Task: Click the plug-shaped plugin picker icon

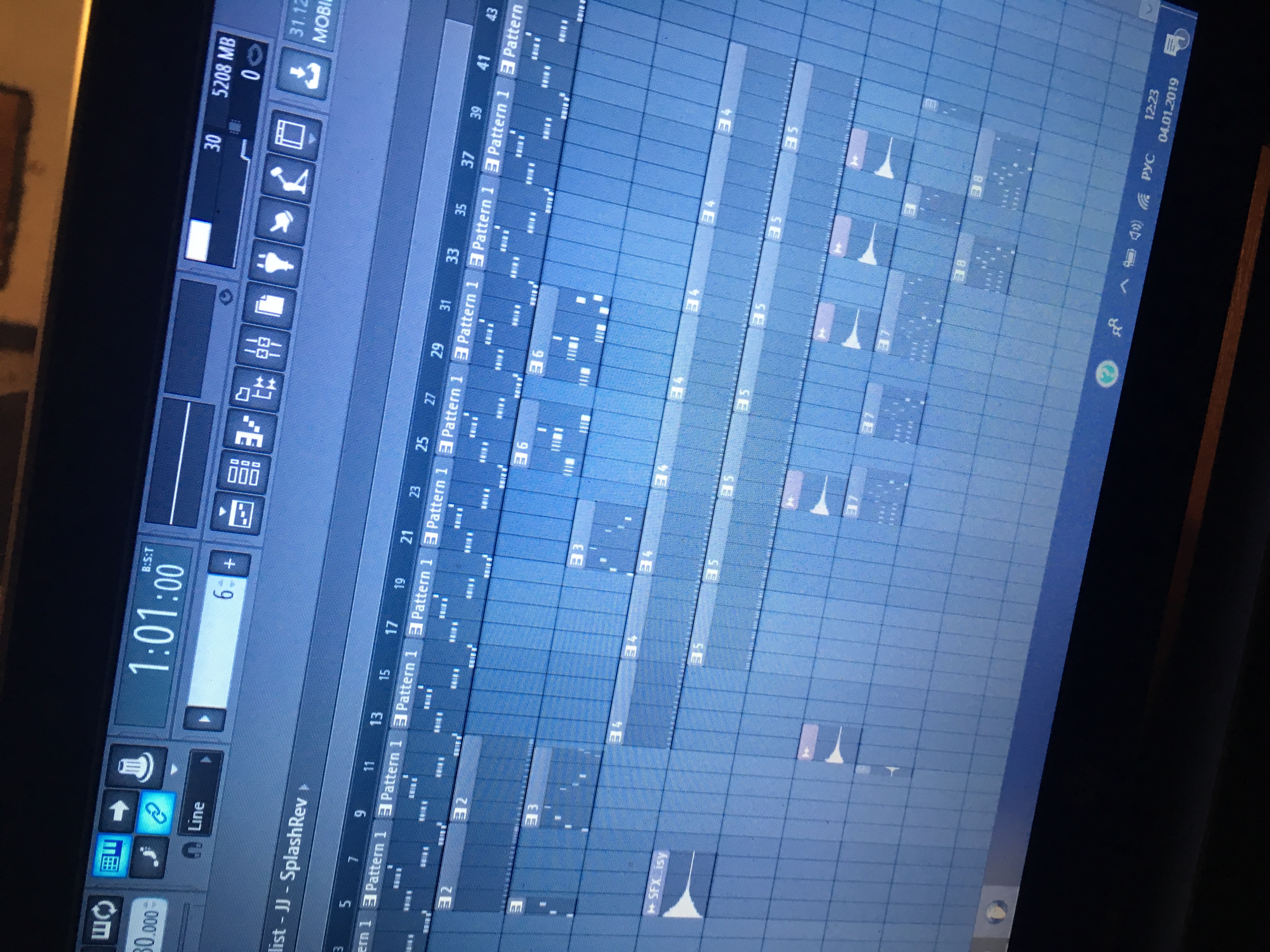Action: click(276, 263)
